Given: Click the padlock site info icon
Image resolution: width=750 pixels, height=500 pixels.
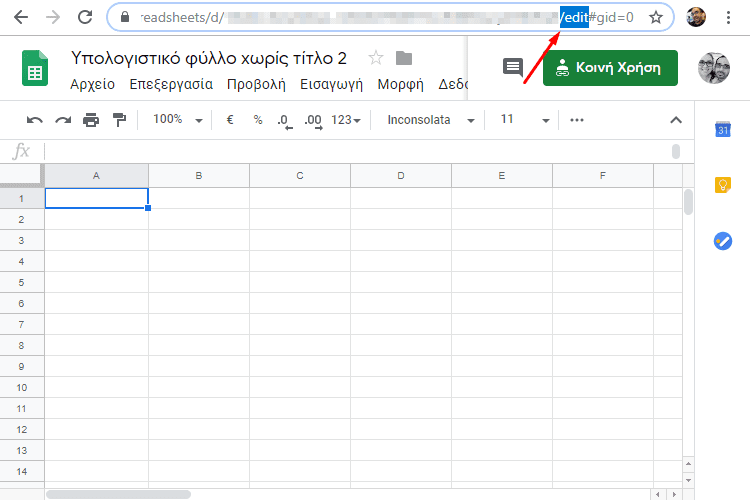Looking at the screenshot, I should click(x=125, y=18).
